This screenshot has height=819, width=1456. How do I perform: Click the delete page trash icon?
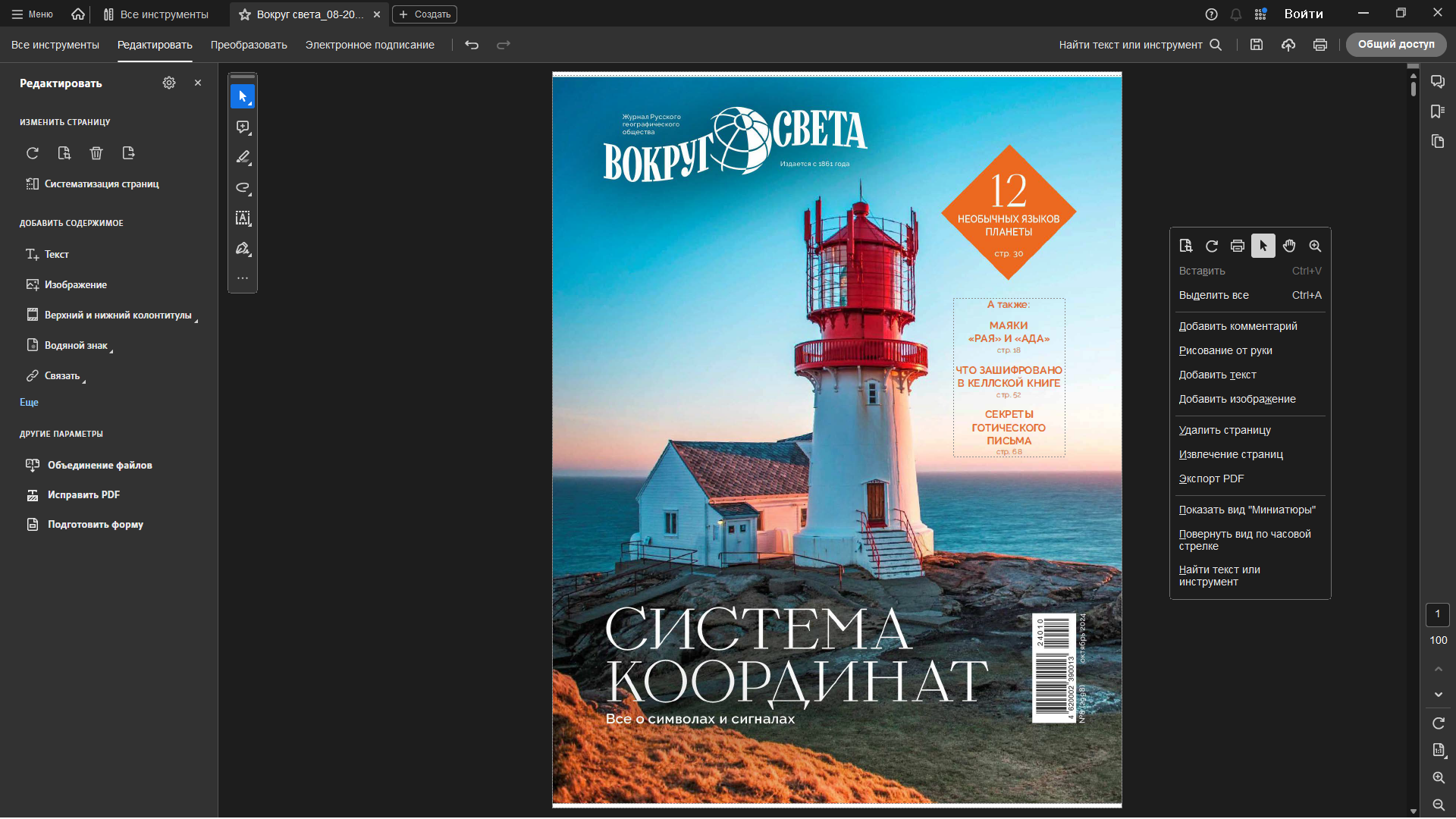tap(96, 153)
